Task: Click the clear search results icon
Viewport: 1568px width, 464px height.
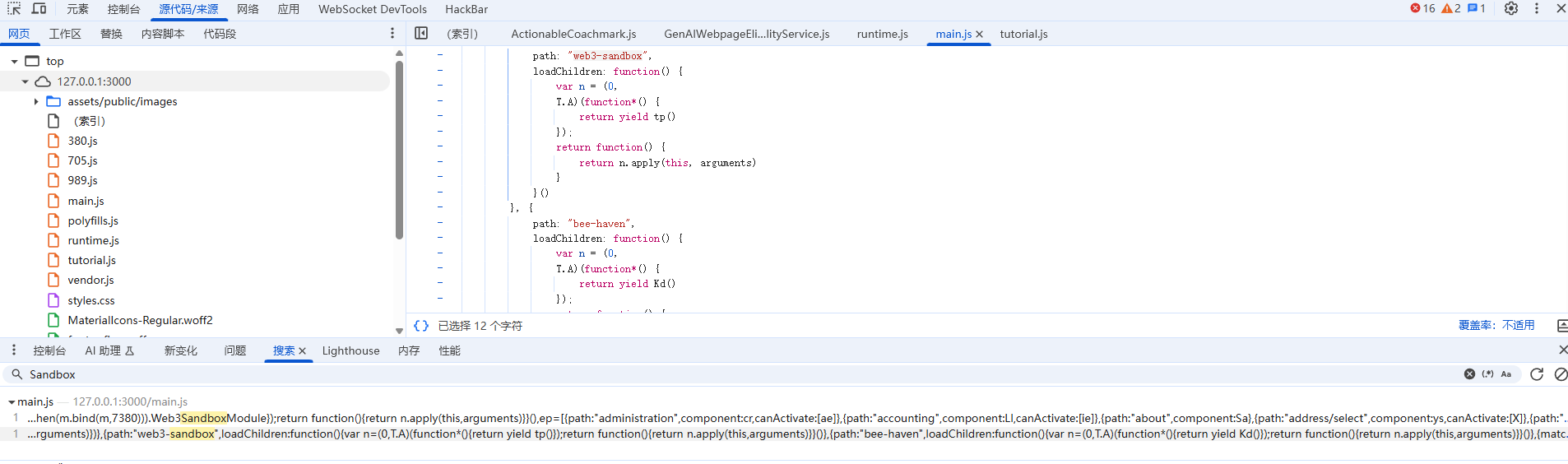Action: click(x=1561, y=374)
